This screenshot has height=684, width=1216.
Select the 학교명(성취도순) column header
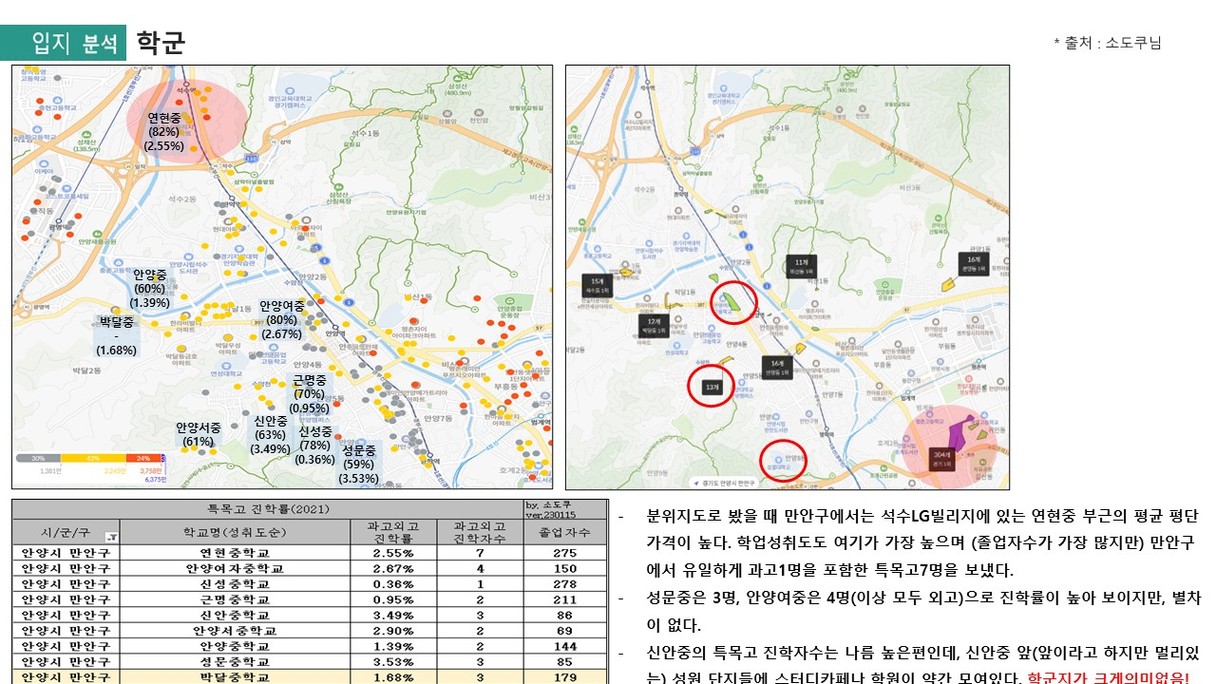[x=233, y=531]
